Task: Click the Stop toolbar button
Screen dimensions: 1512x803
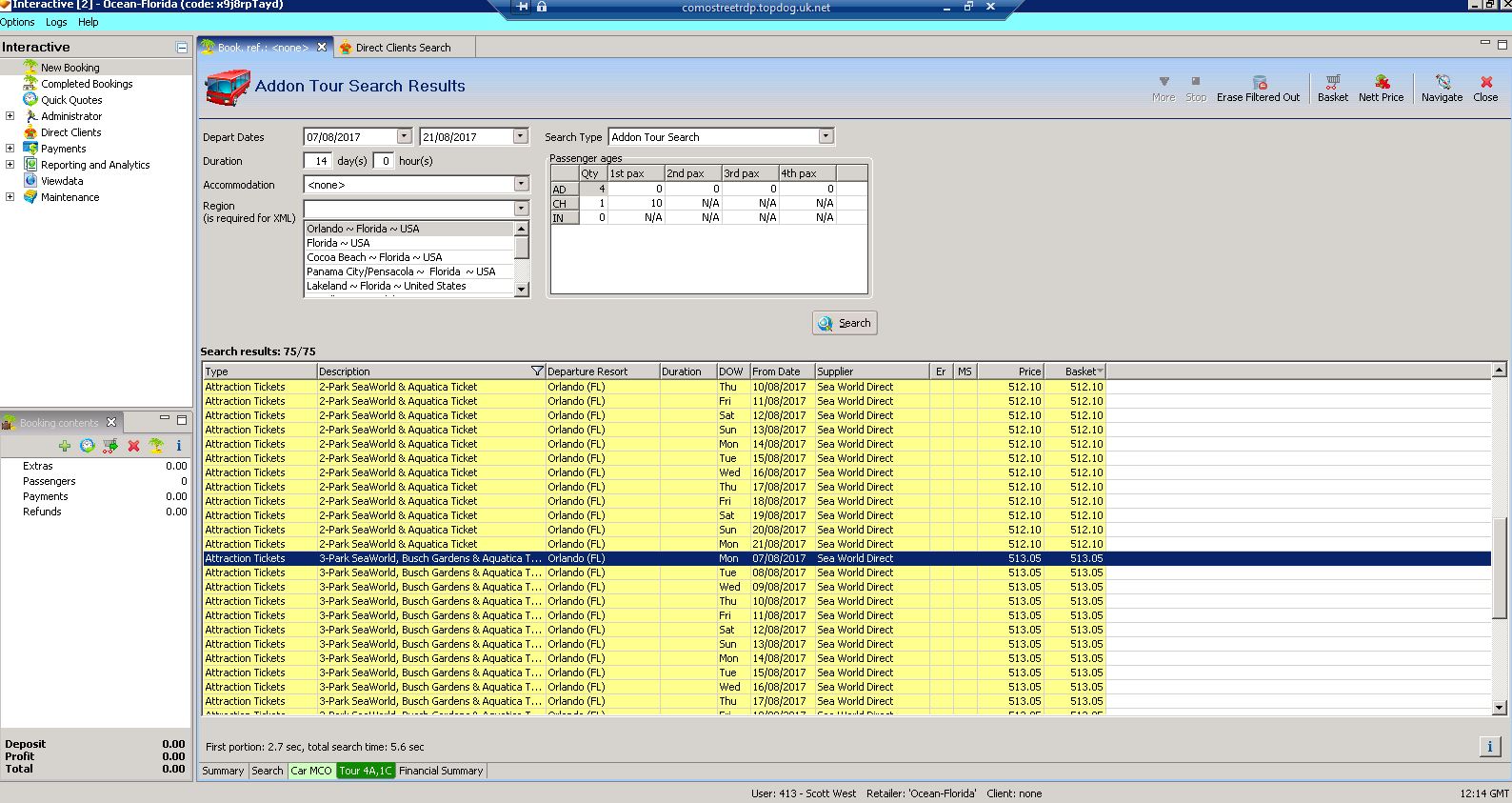Action: click(x=1196, y=88)
